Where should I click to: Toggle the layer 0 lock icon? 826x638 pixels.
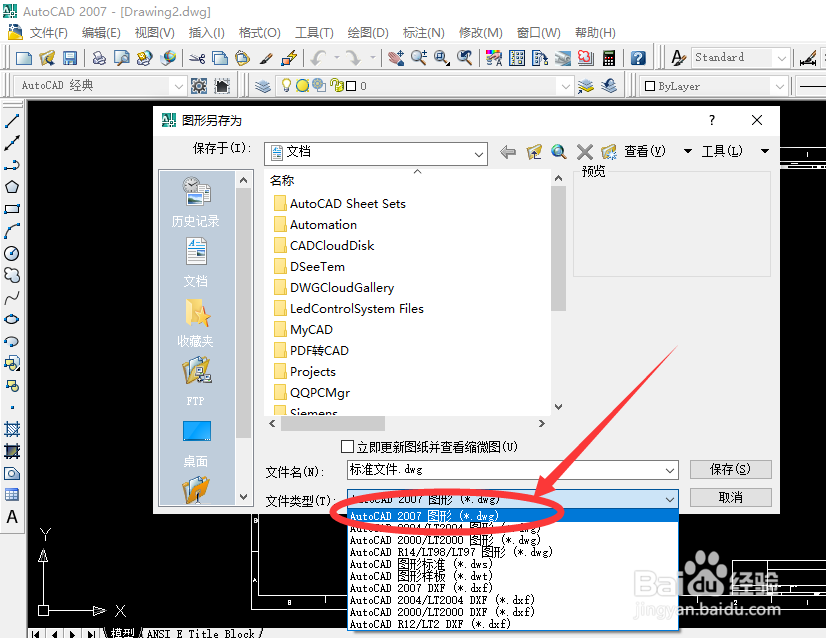point(336,85)
